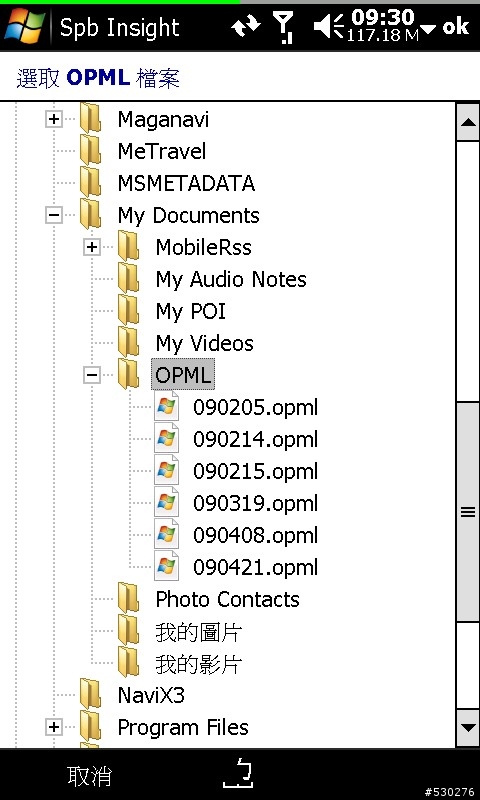Select the Maganavi label
This screenshot has width=480, height=800.
pyautogui.click(x=163, y=121)
